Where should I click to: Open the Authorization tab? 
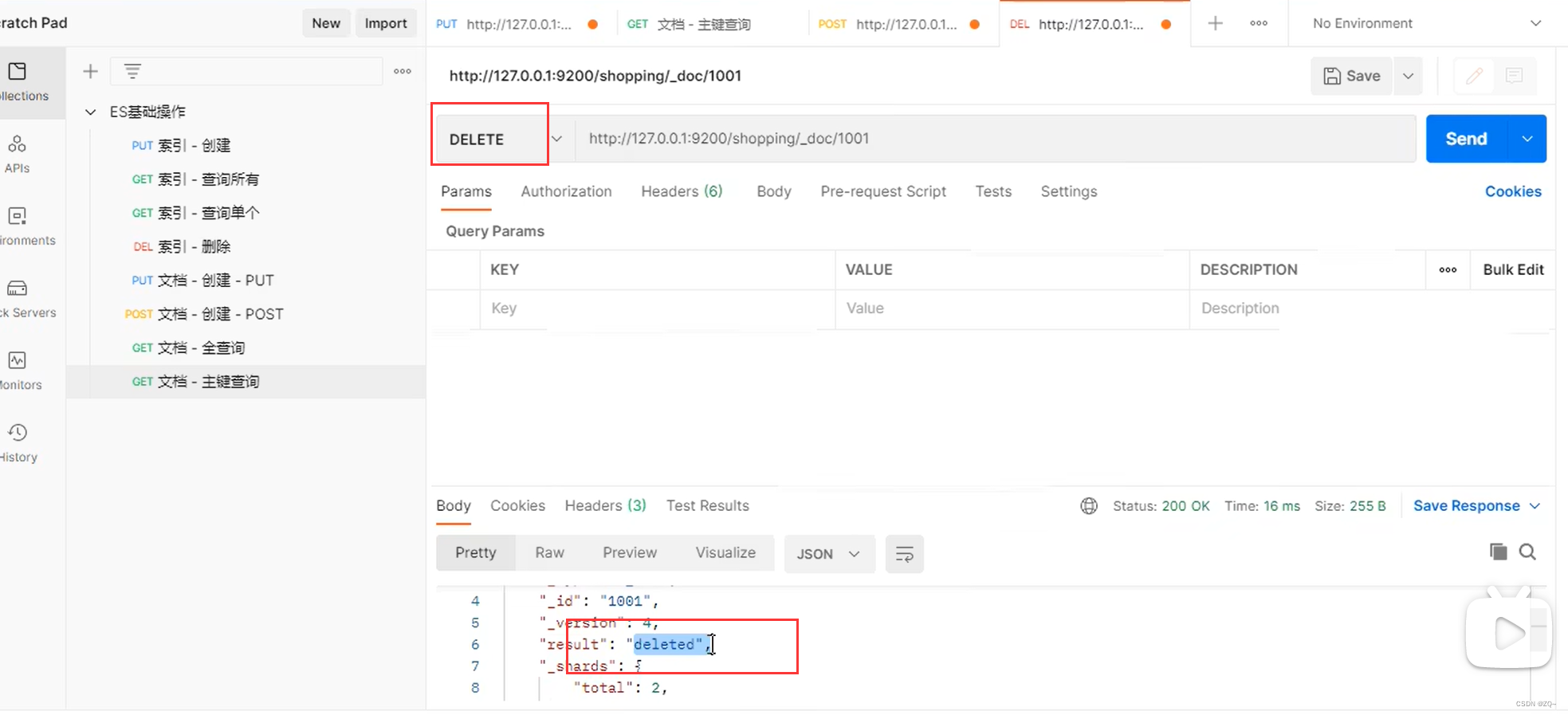(566, 192)
